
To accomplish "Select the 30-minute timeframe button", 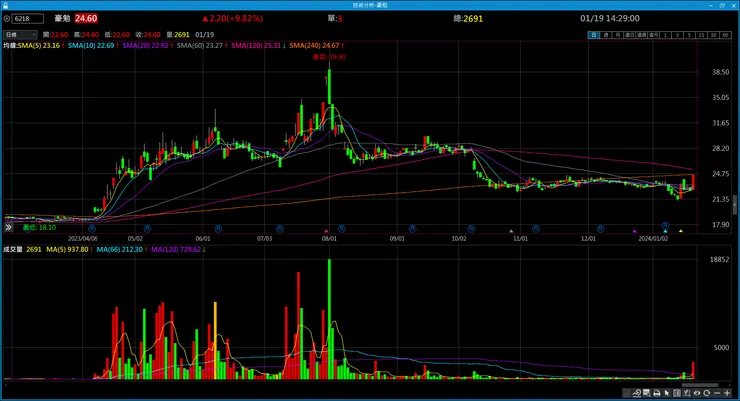I will [x=714, y=35].
